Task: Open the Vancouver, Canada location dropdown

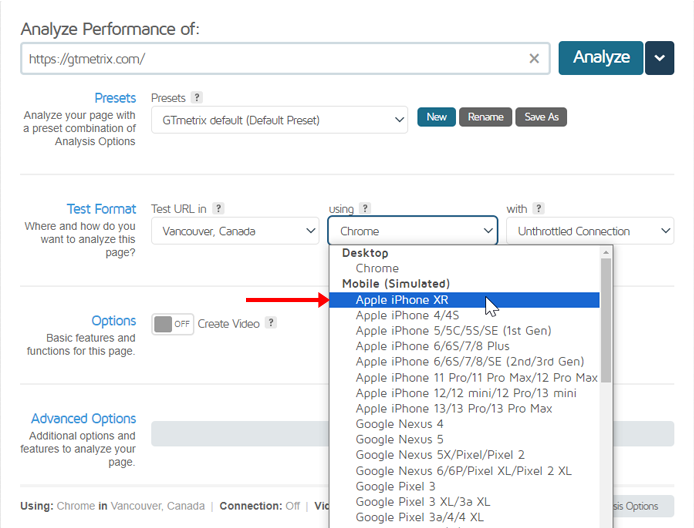Action: tap(235, 231)
